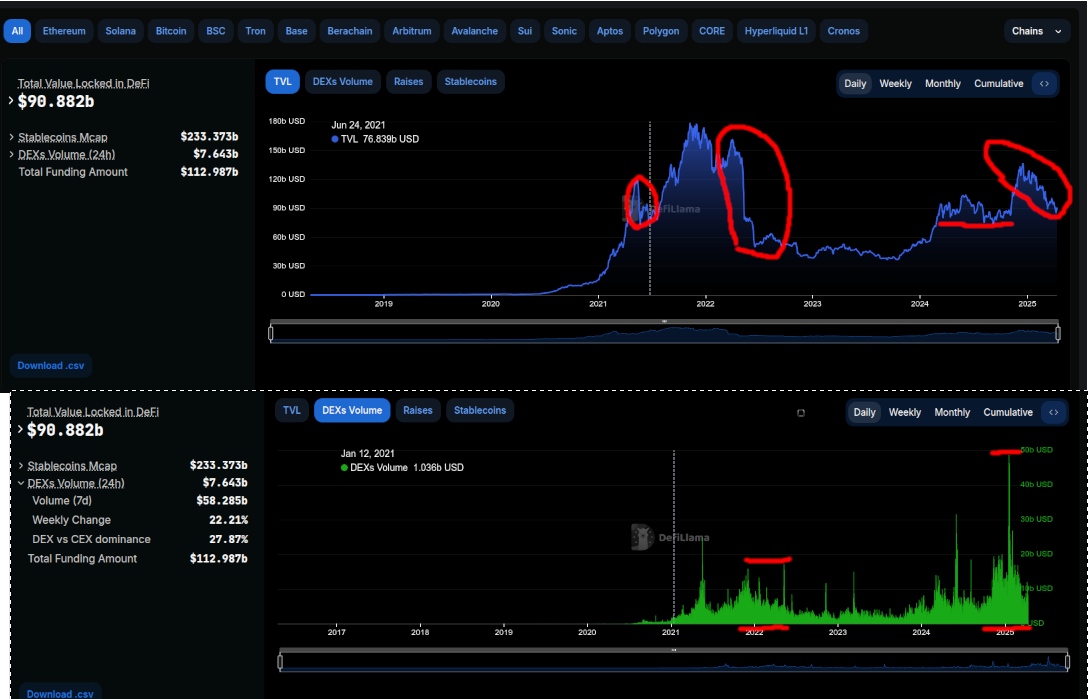1091x699 pixels.
Task: Select Weekly interval in the DEXs Volume chart panel
Action: point(905,412)
